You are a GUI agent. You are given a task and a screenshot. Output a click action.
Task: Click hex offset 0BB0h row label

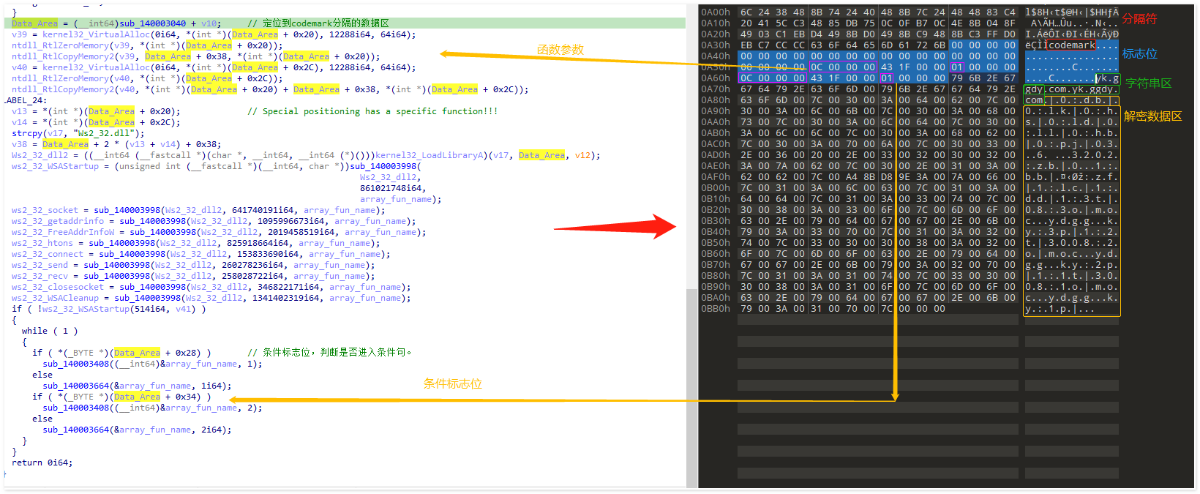click(714, 308)
